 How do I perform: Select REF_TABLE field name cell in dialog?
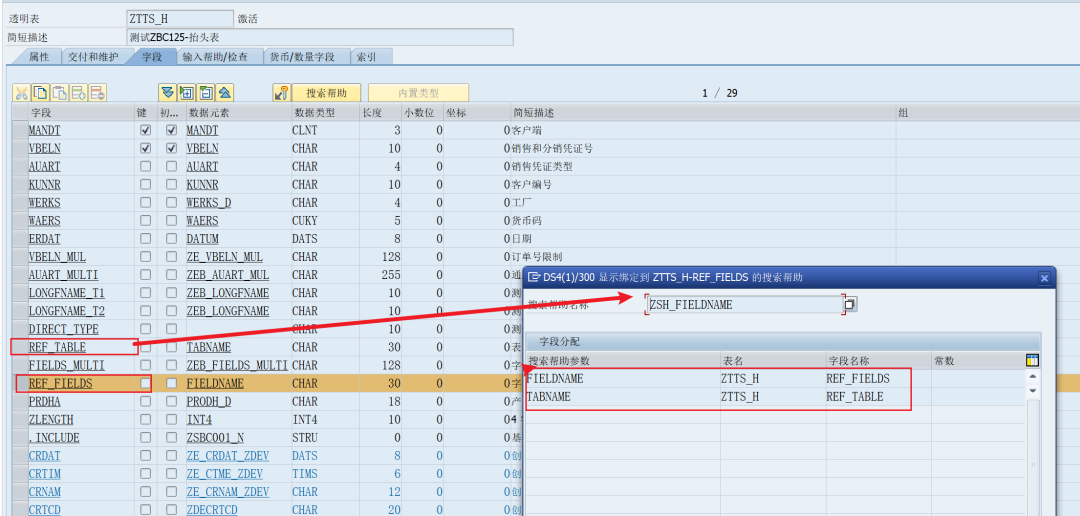pos(878,396)
